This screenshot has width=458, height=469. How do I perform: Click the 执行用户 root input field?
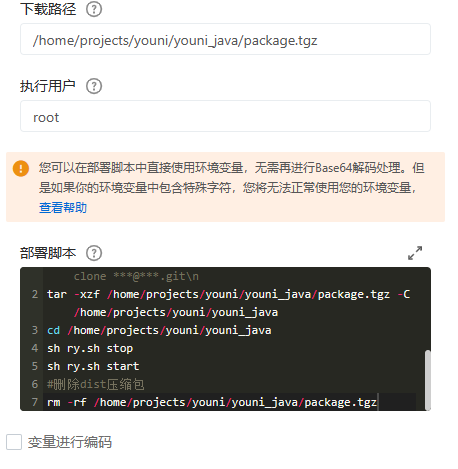[x=225, y=116]
